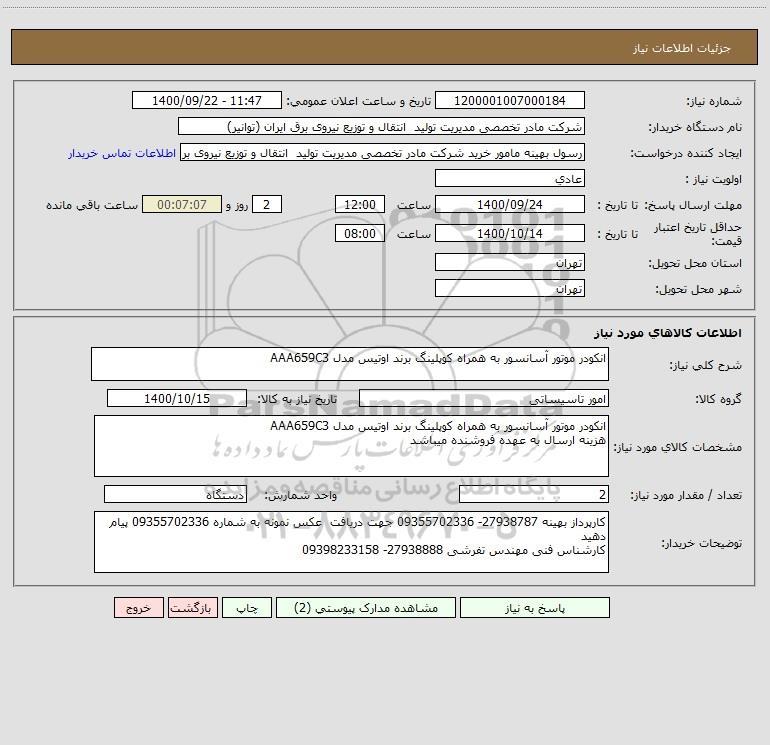Image resolution: width=770 pixels, height=745 pixels.
Task: Open مشاهده مدارک پیوستی (2) button
Action: click(366, 608)
